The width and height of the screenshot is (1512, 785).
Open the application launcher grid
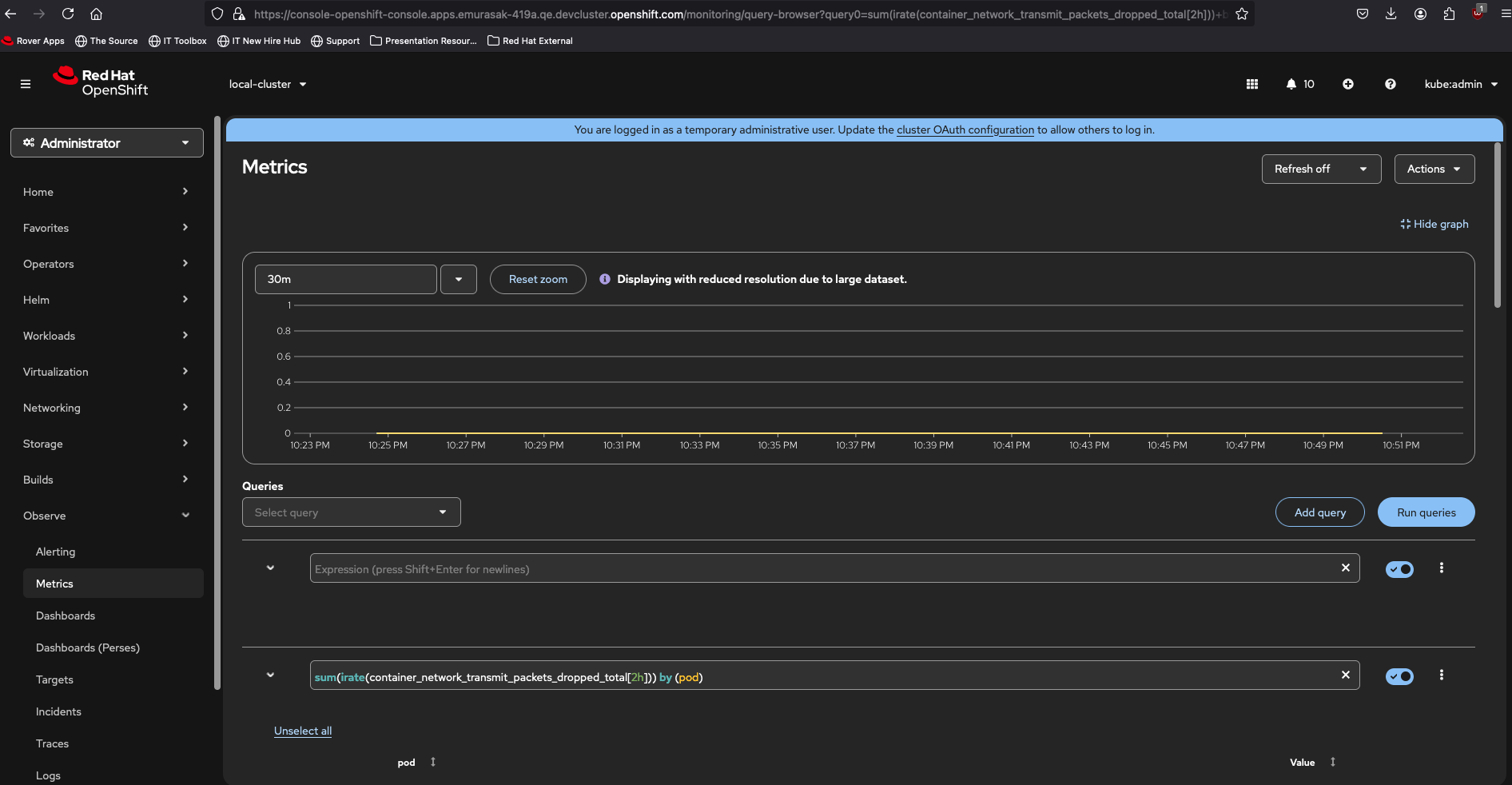coord(1252,84)
